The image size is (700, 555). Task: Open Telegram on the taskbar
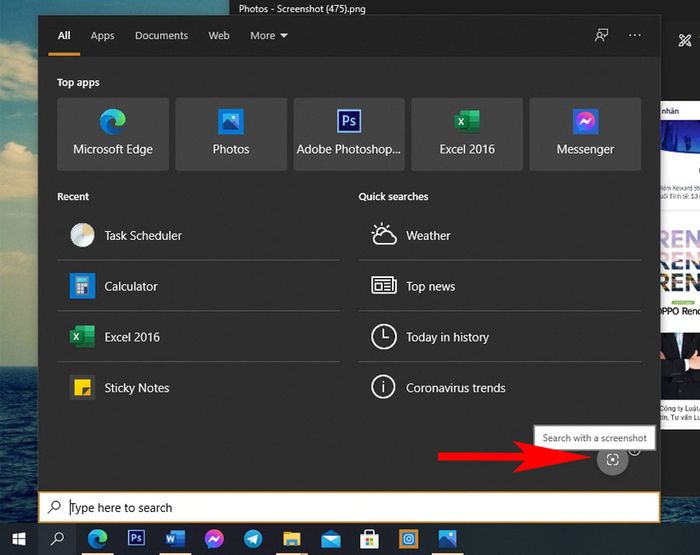pyautogui.click(x=253, y=539)
